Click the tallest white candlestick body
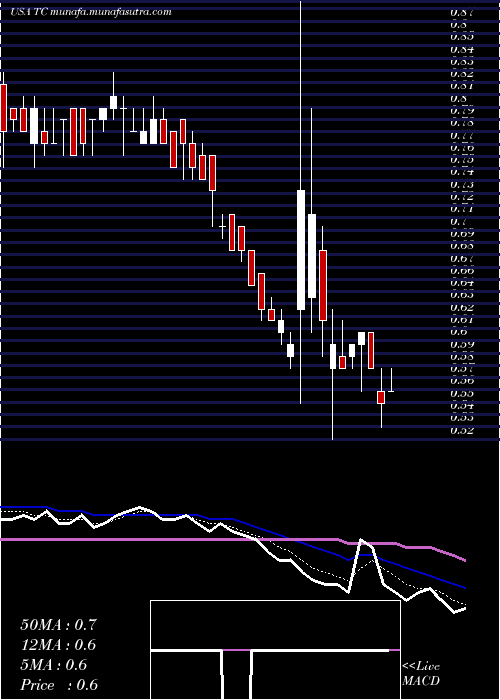500x700 pixels. pos(301,250)
